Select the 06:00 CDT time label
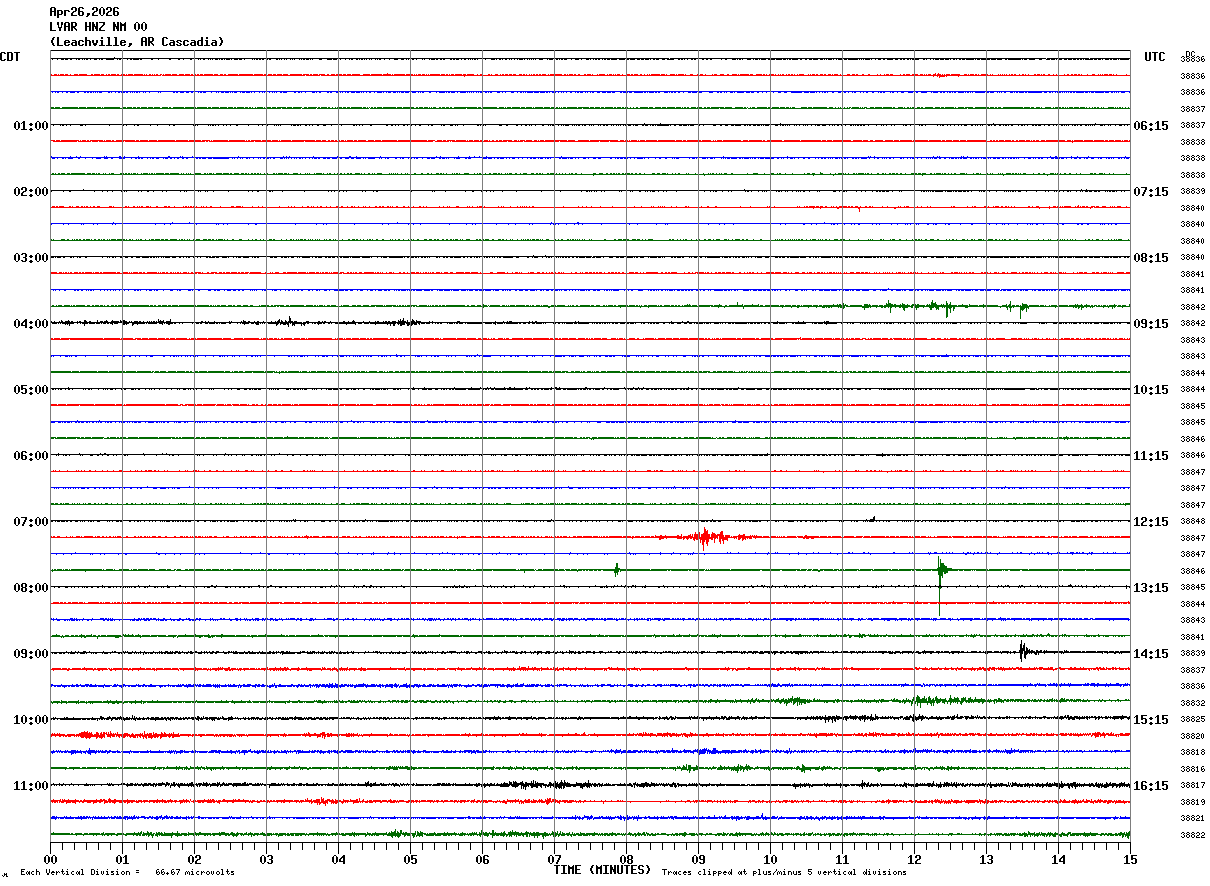 point(31,456)
